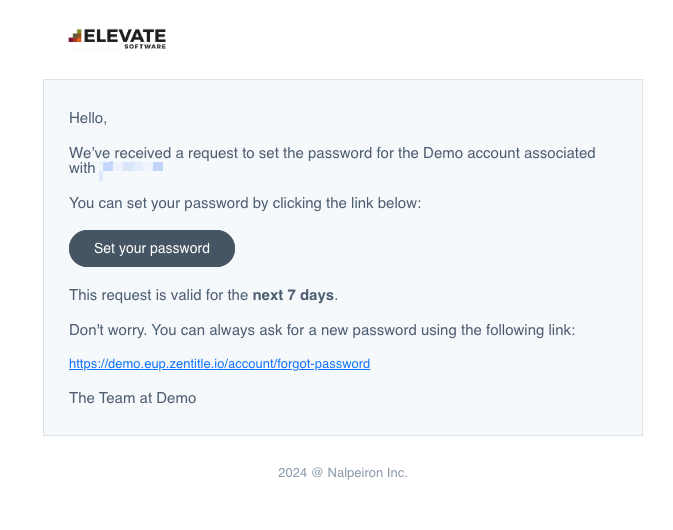The height and width of the screenshot is (530, 673).
Task: Click the "Set your password" button
Action: (x=152, y=248)
